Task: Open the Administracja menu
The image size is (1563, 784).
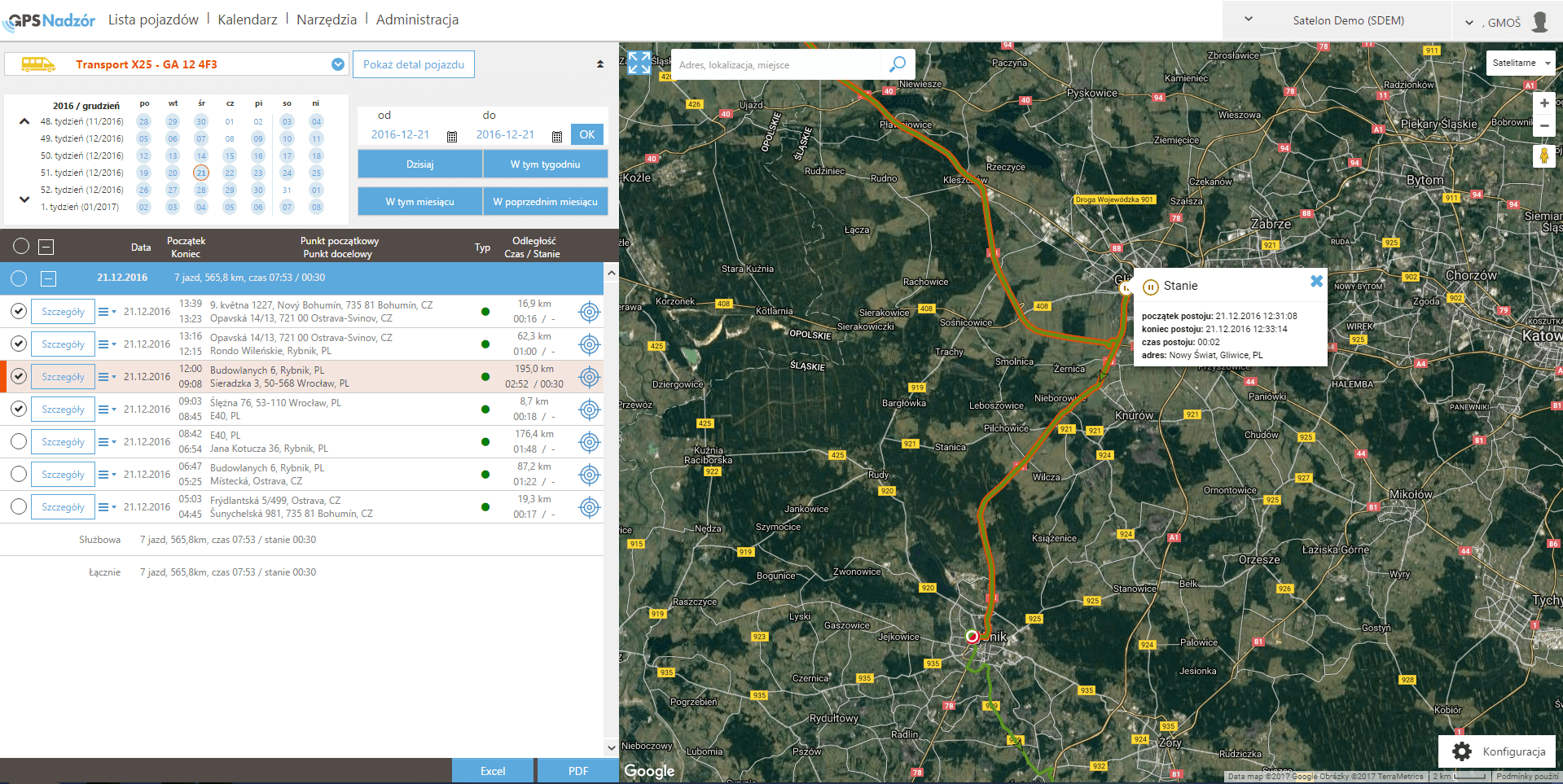Action: pos(417,20)
